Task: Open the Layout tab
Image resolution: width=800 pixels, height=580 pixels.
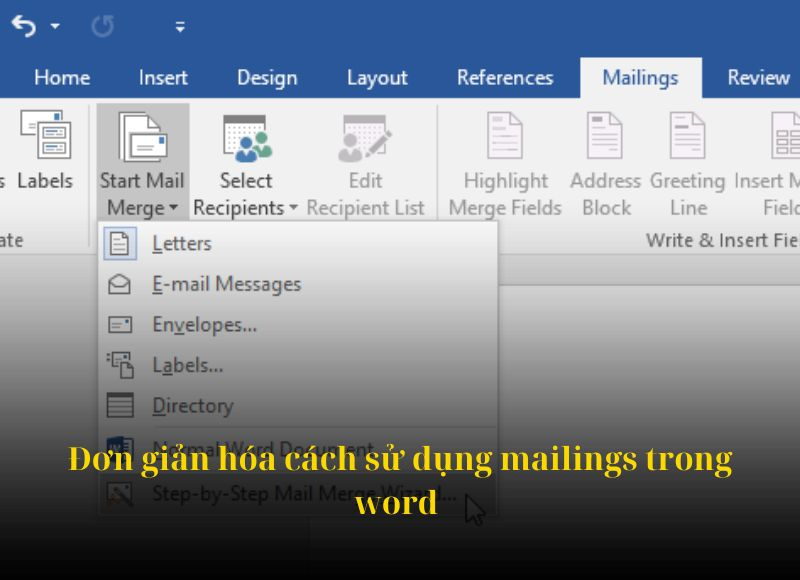Action: (x=377, y=78)
